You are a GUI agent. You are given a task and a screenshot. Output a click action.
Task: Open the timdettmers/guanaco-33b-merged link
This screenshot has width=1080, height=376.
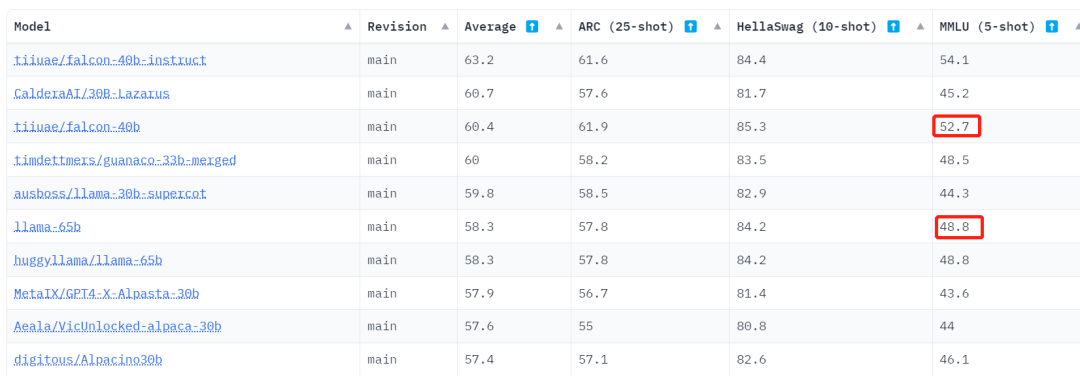click(x=125, y=160)
